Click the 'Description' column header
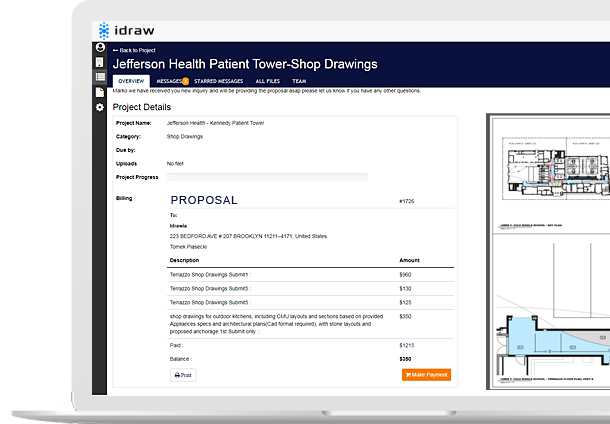610x424 pixels. pyautogui.click(x=184, y=260)
